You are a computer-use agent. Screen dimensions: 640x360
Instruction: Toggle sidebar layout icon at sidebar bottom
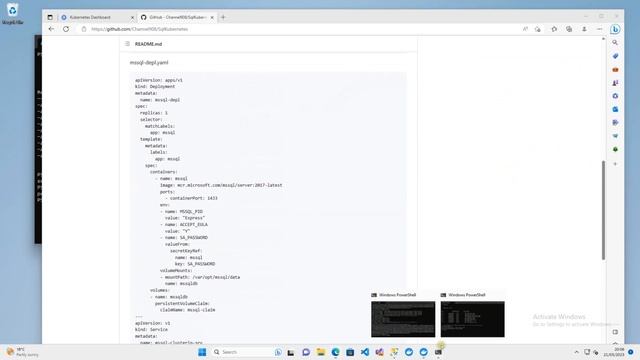(x=615, y=332)
